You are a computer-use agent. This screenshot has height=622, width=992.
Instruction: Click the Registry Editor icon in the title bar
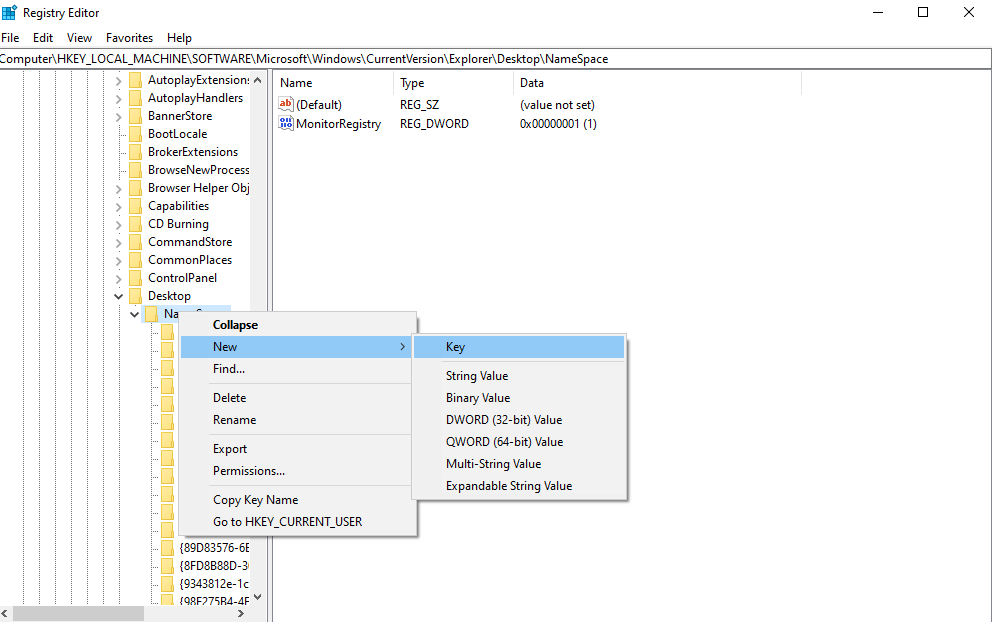click(10, 12)
